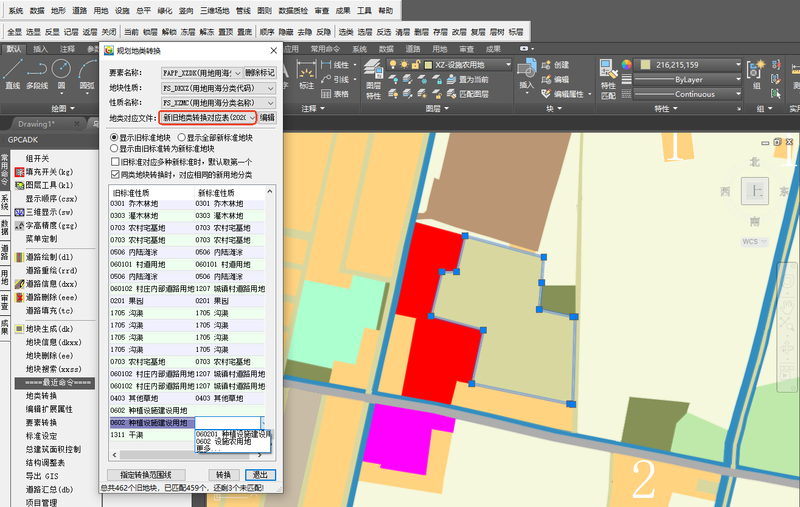Click 填充开关(kg) in the GPCADK panel
The width and height of the screenshot is (800, 507).
pos(45,172)
